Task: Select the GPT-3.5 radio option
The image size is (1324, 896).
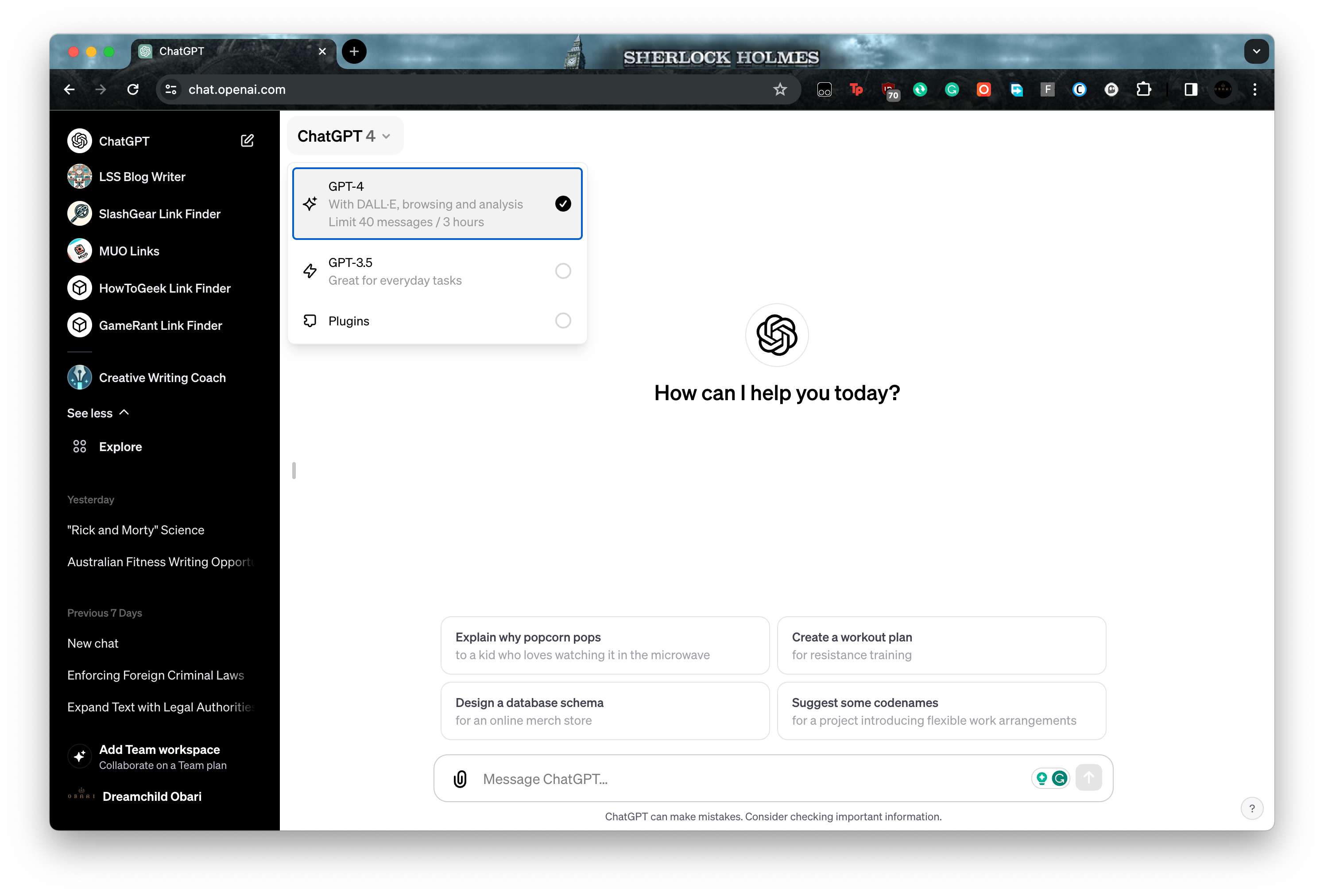Action: [x=563, y=271]
